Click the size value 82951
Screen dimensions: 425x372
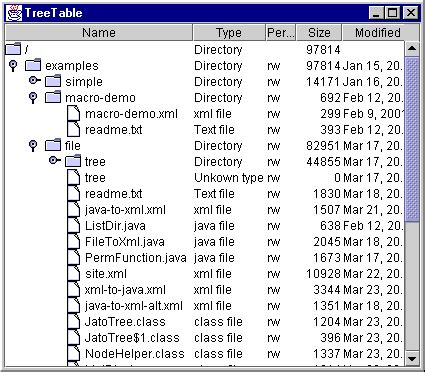coord(323,146)
